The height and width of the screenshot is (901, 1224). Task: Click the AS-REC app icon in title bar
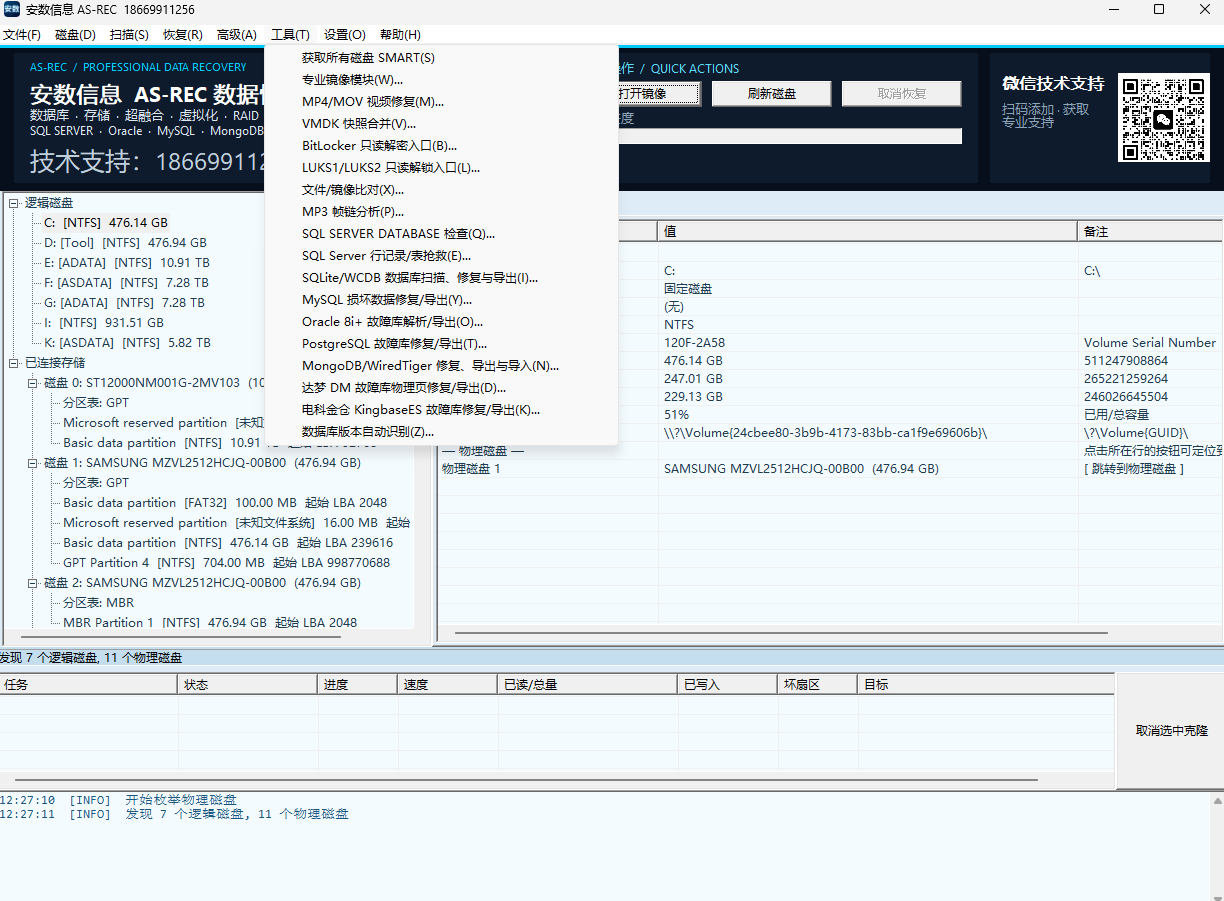click(11, 10)
